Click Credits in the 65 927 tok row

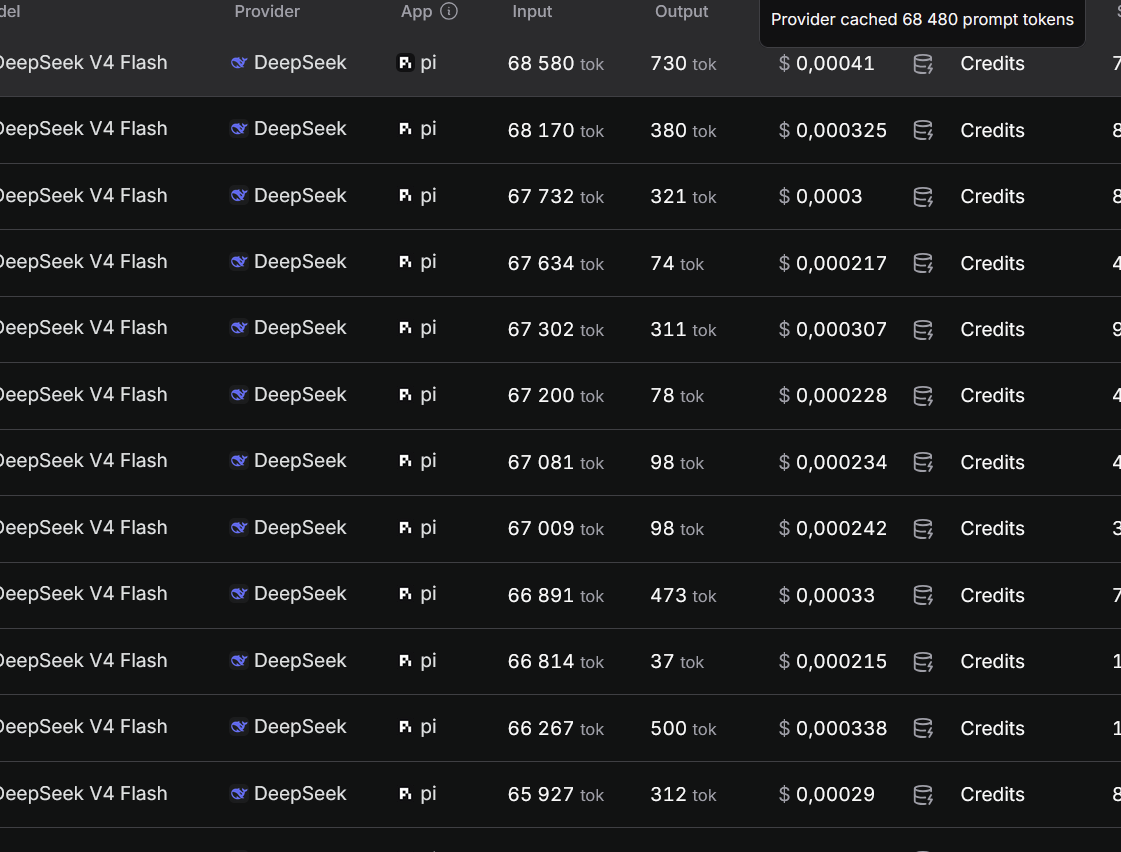click(992, 794)
